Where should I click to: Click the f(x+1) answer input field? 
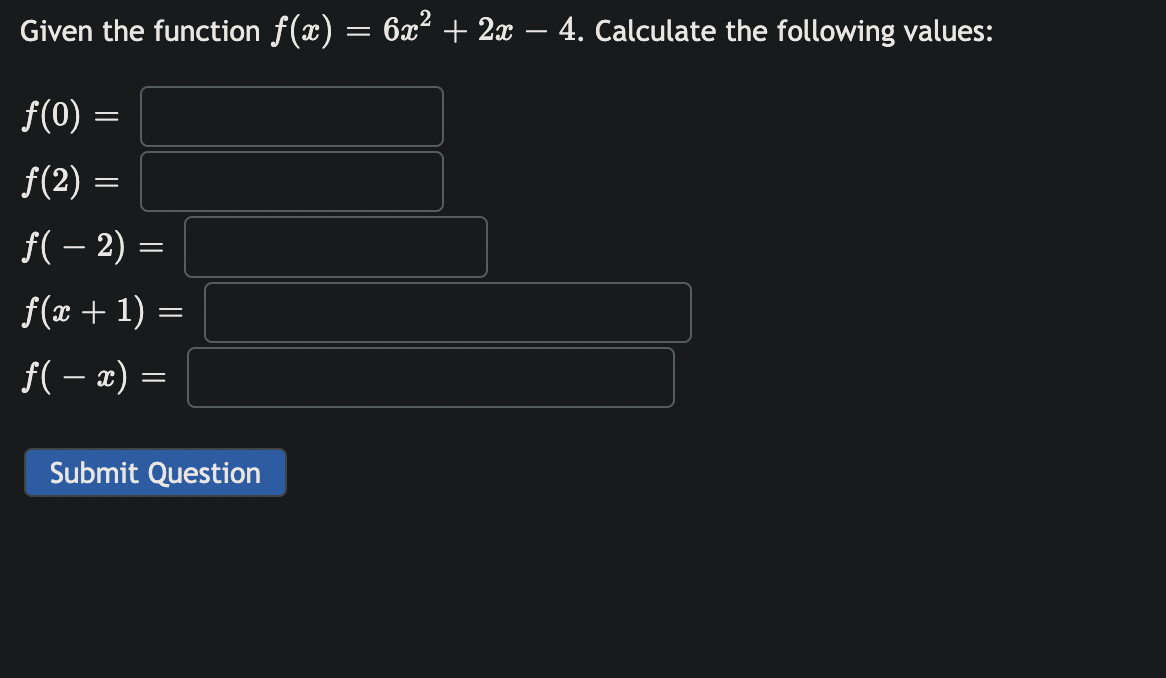447,311
